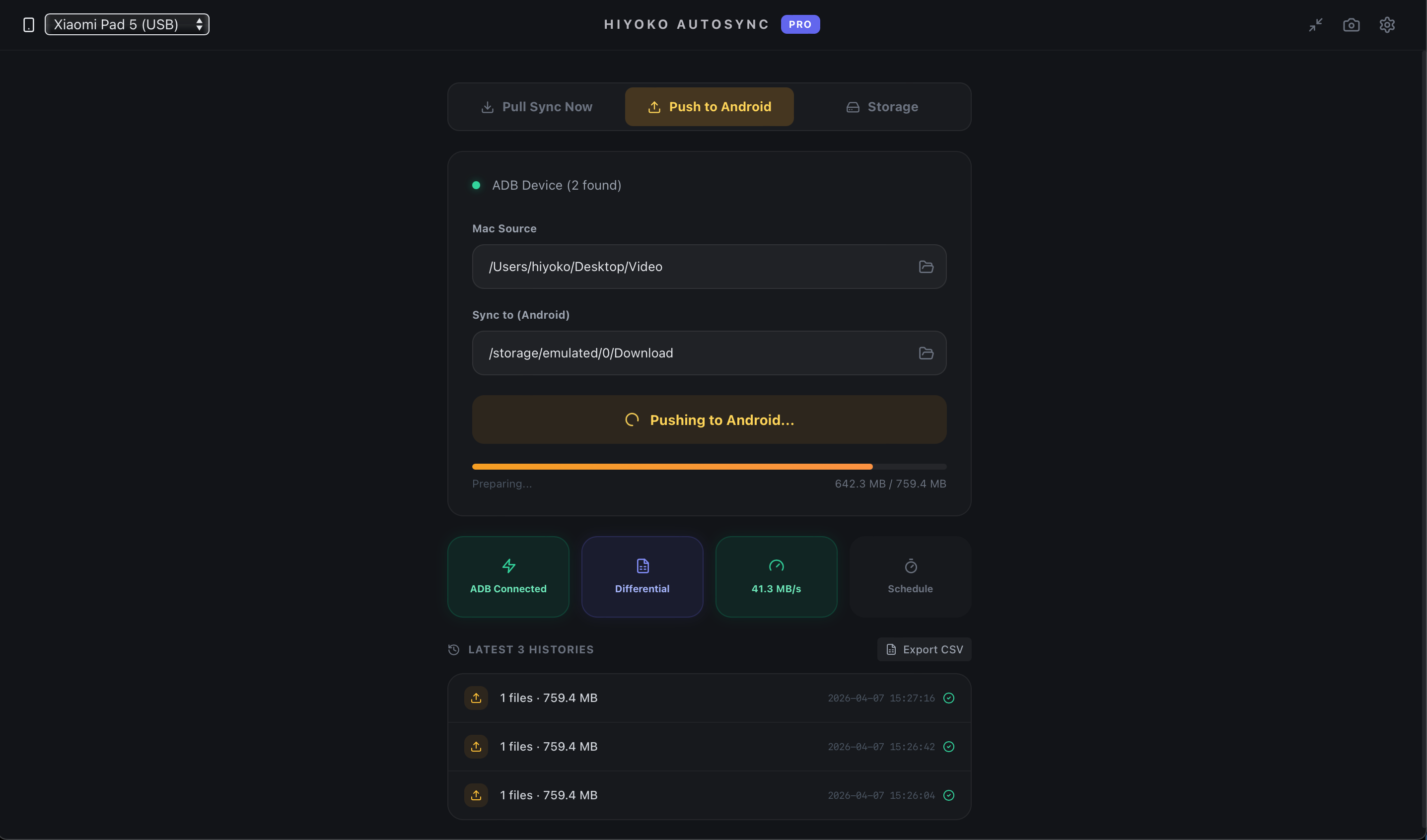Click the lightning bolt icon on ADB Connected
This screenshot has width=1427, height=840.
tap(508, 566)
